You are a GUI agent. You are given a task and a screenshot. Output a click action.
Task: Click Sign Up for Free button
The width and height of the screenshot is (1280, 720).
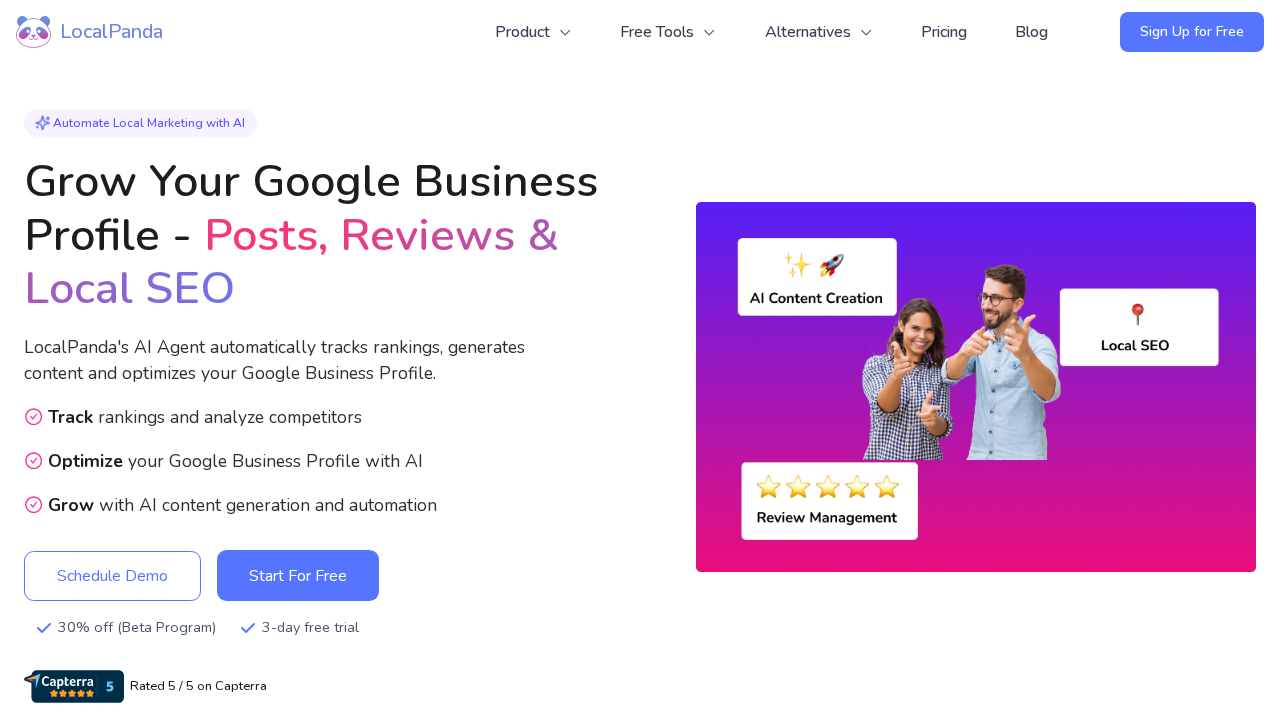1192,32
